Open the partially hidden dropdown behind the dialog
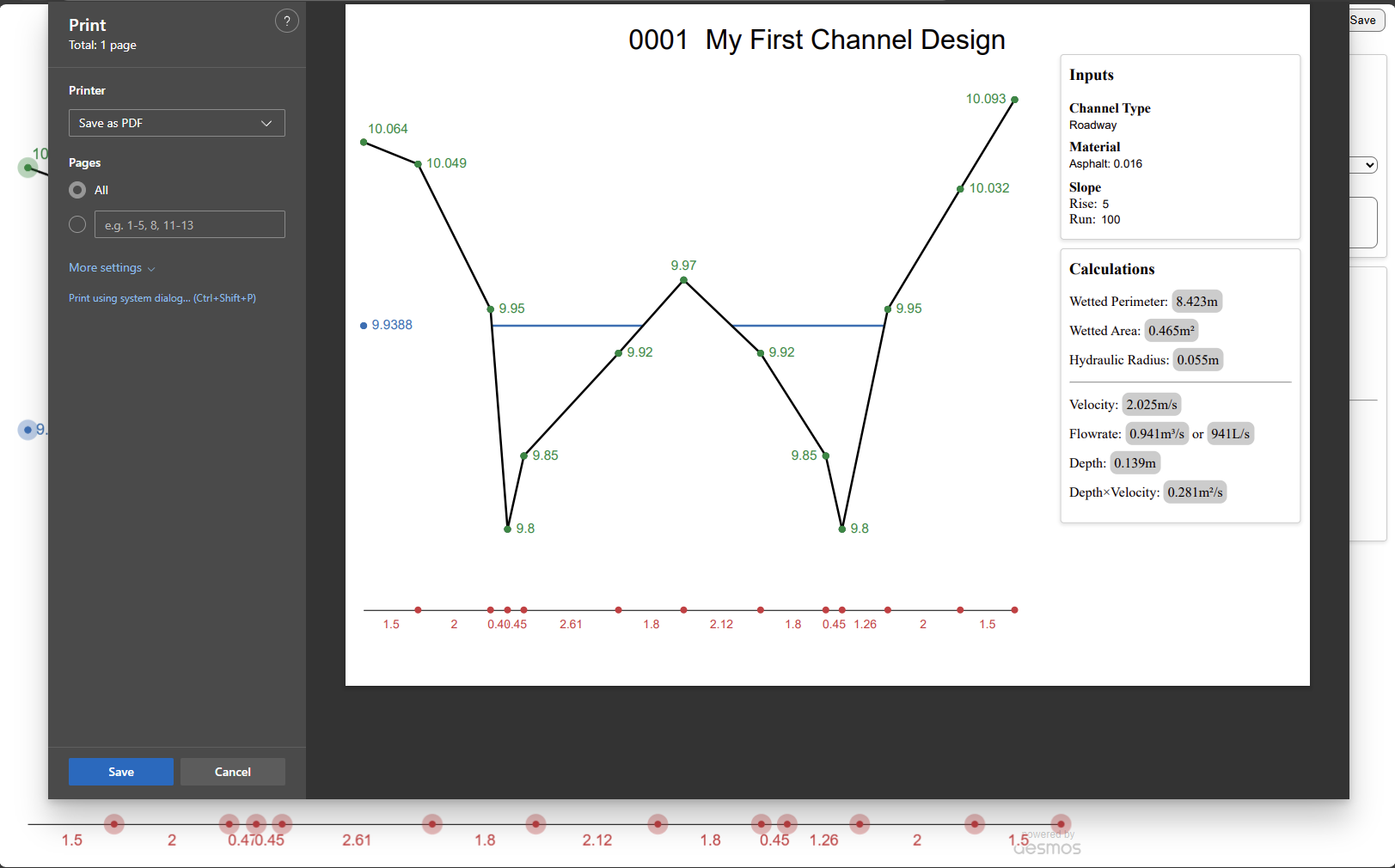The image size is (1395, 868). pyautogui.click(x=1365, y=165)
